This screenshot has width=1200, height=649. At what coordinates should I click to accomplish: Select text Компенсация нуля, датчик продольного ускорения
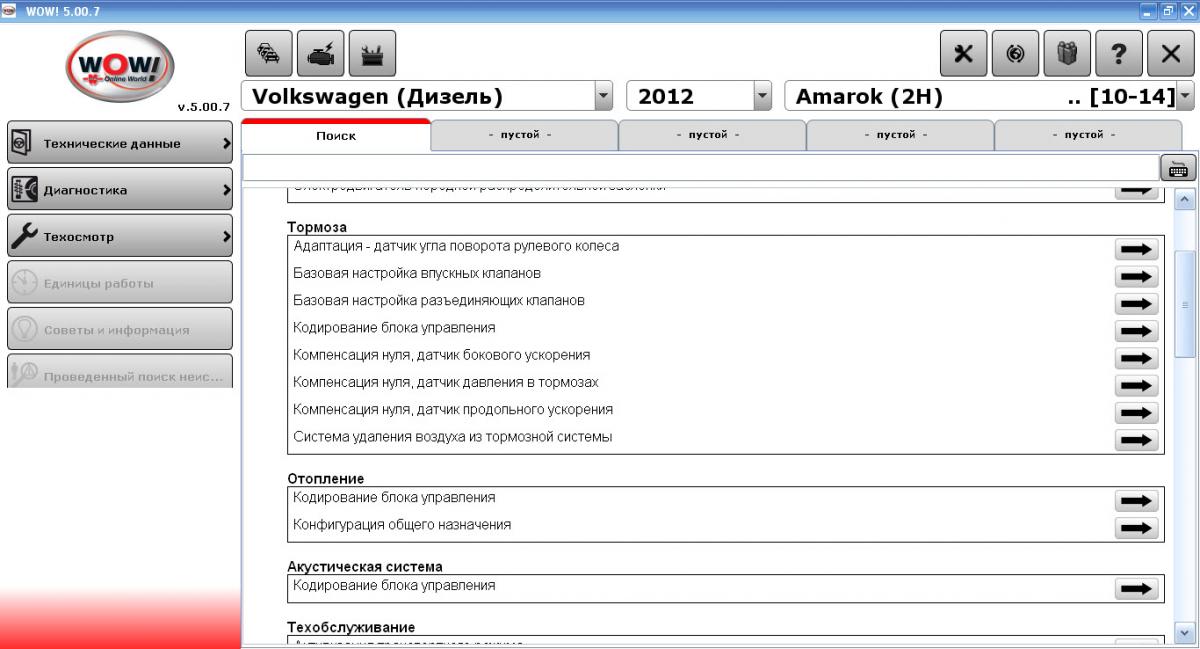click(453, 409)
